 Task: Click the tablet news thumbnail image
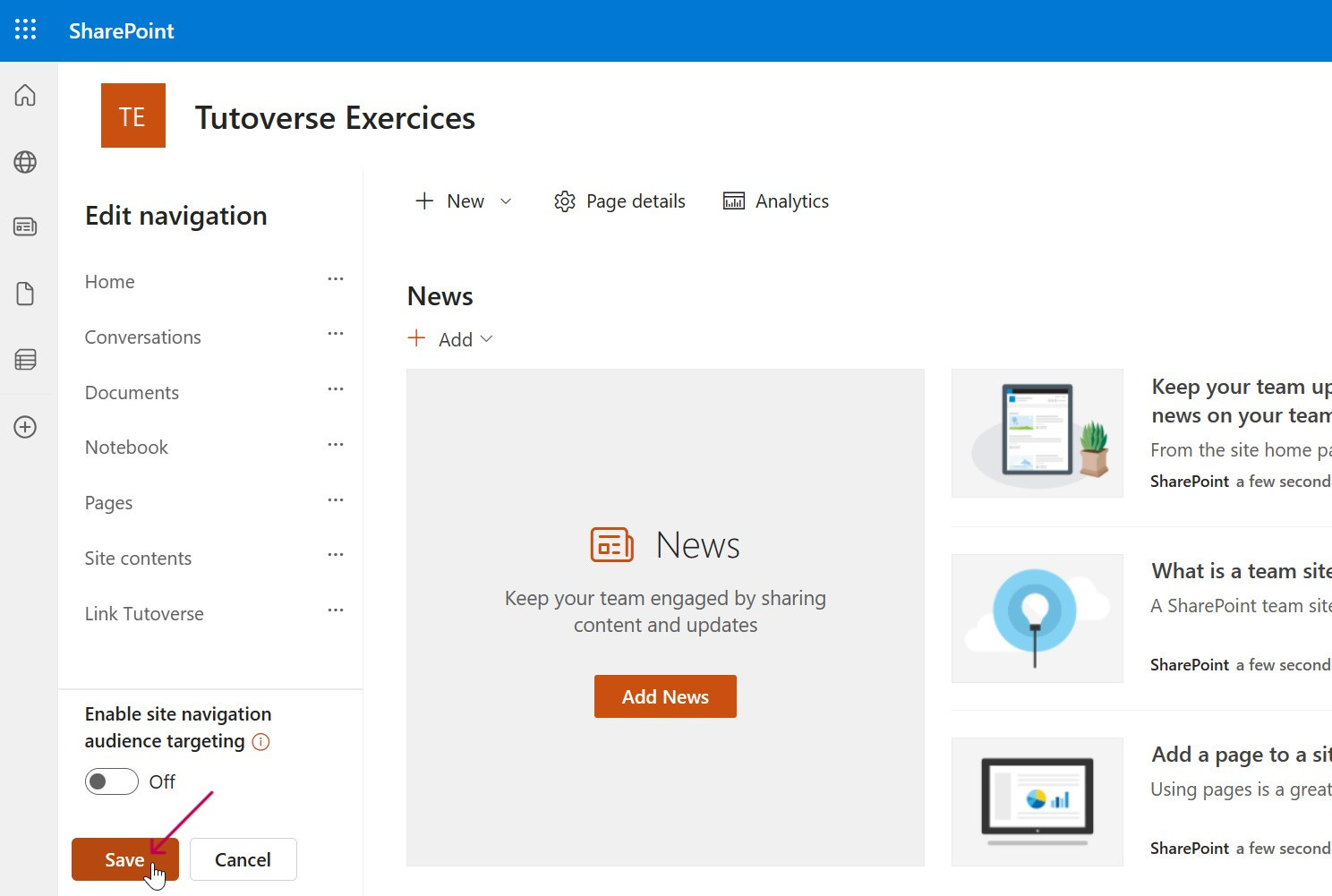point(1037,433)
